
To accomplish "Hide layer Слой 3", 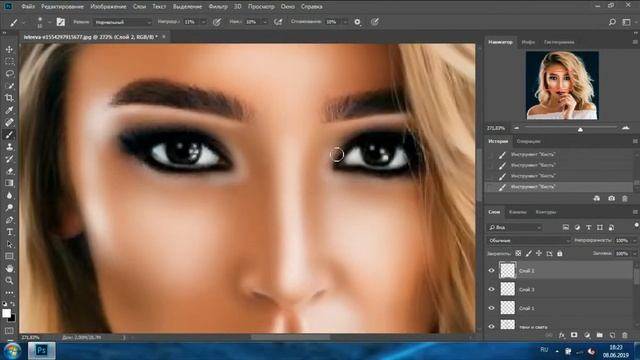I will coord(491,289).
